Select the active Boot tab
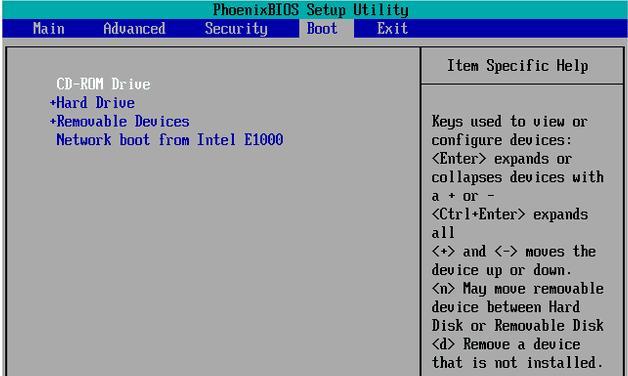628x376 pixels. [x=322, y=28]
